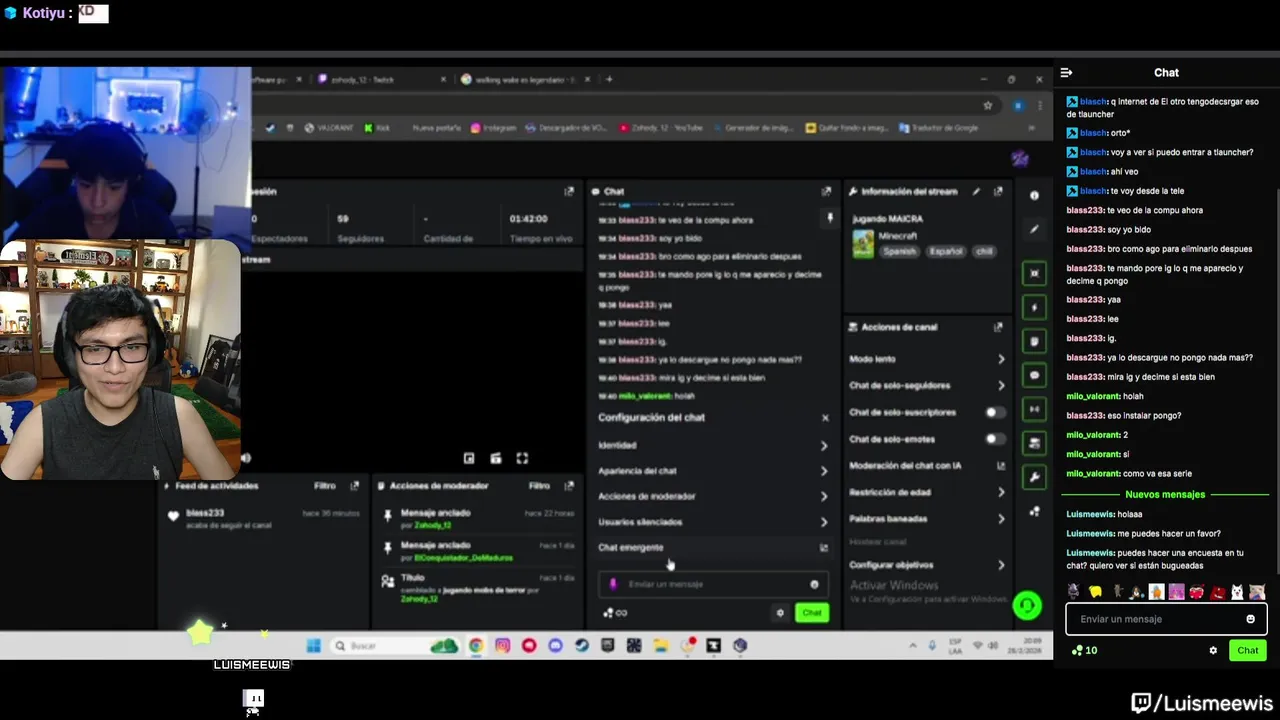Open Steam icon on the Windows taskbar
This screenshot has width=1280, height=720.
click(581, 646)
